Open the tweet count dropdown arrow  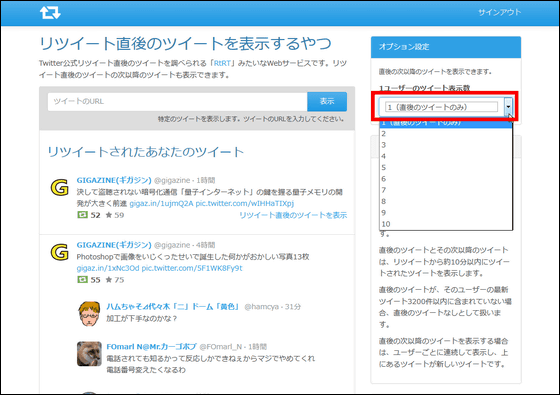click(508, 107)
